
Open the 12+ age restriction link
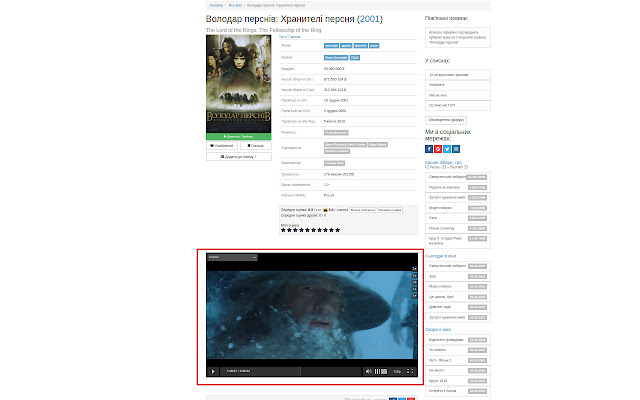(327, 185)
